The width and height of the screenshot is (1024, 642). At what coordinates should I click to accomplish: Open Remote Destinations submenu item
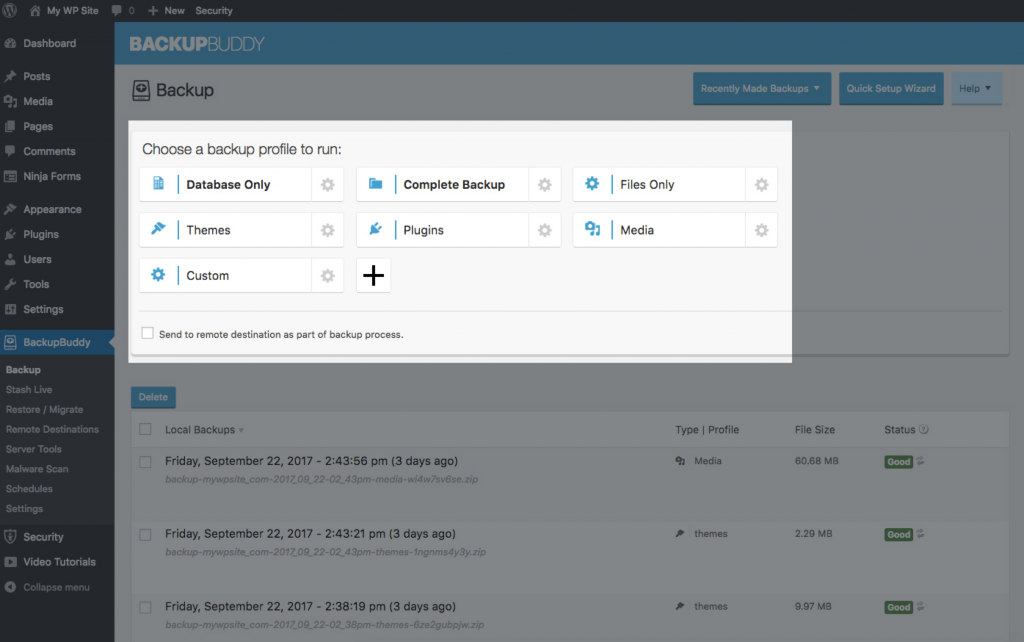coord(52,429)
